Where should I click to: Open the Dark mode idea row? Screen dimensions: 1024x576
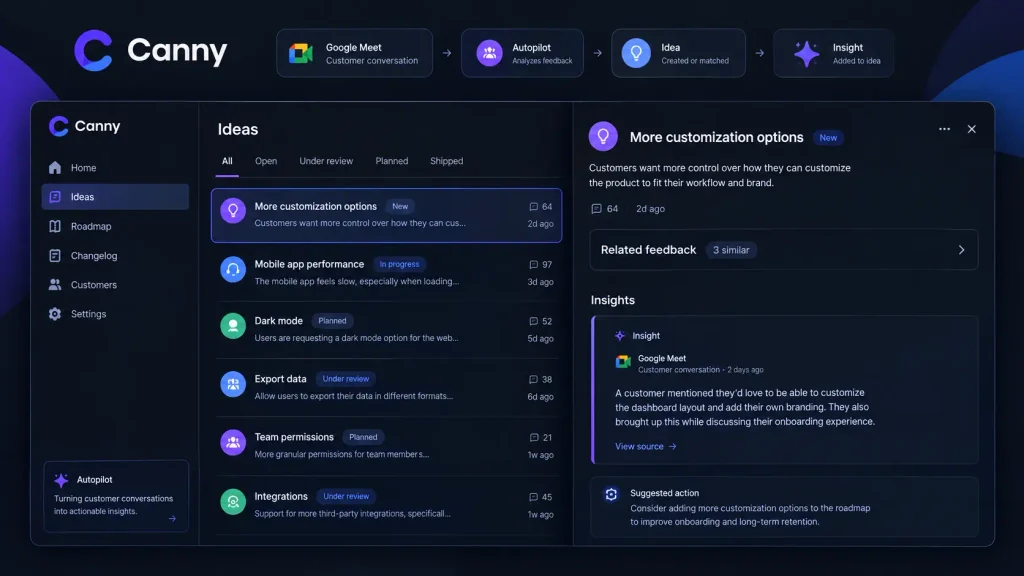click(x=387, y=329)
